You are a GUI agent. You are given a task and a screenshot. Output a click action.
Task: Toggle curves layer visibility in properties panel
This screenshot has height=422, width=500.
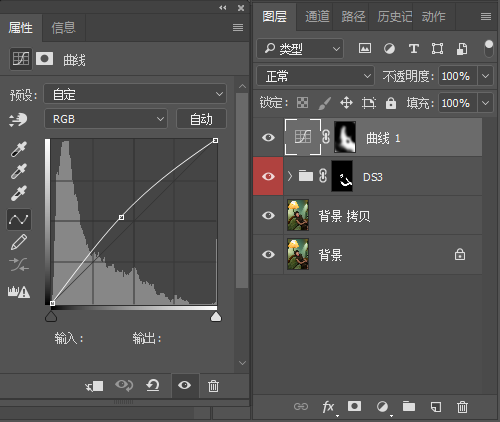click(184, 386)
